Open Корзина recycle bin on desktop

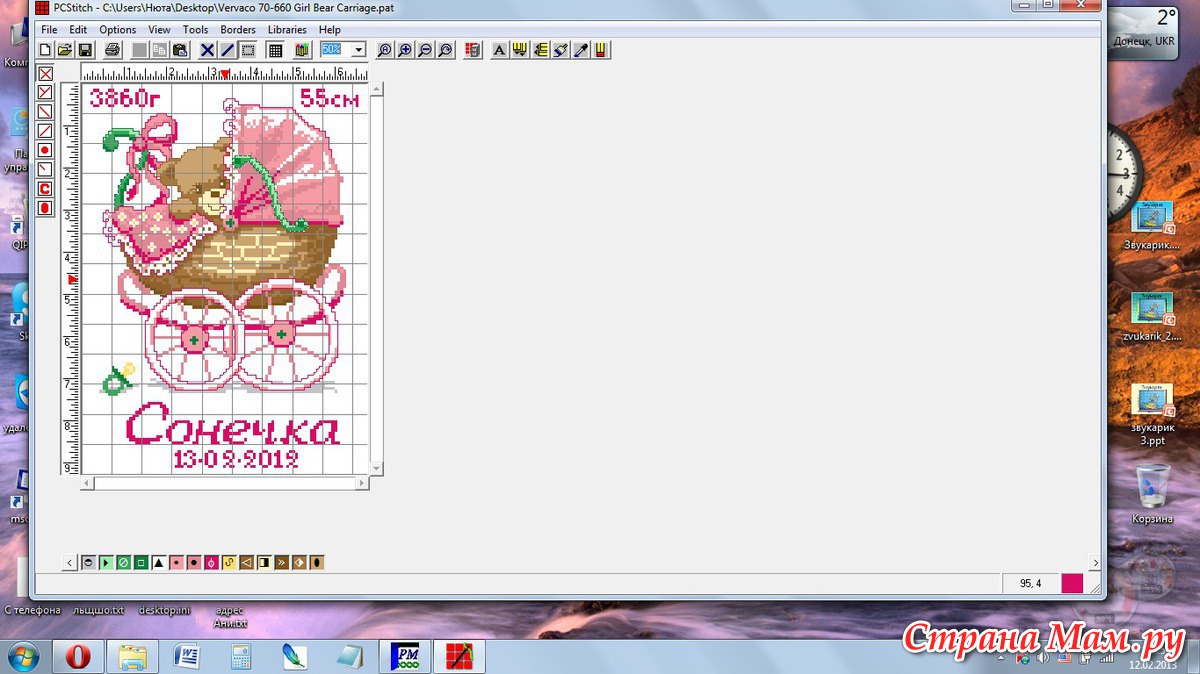pyautogui.click(x=1152, y=494)
